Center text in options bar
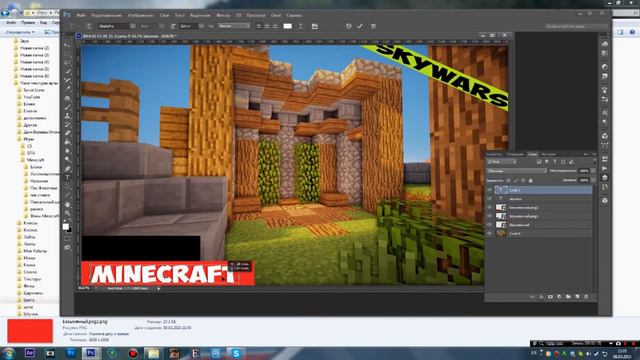Image resolution: width=640 pixels, height=360 pixels. 267,26
